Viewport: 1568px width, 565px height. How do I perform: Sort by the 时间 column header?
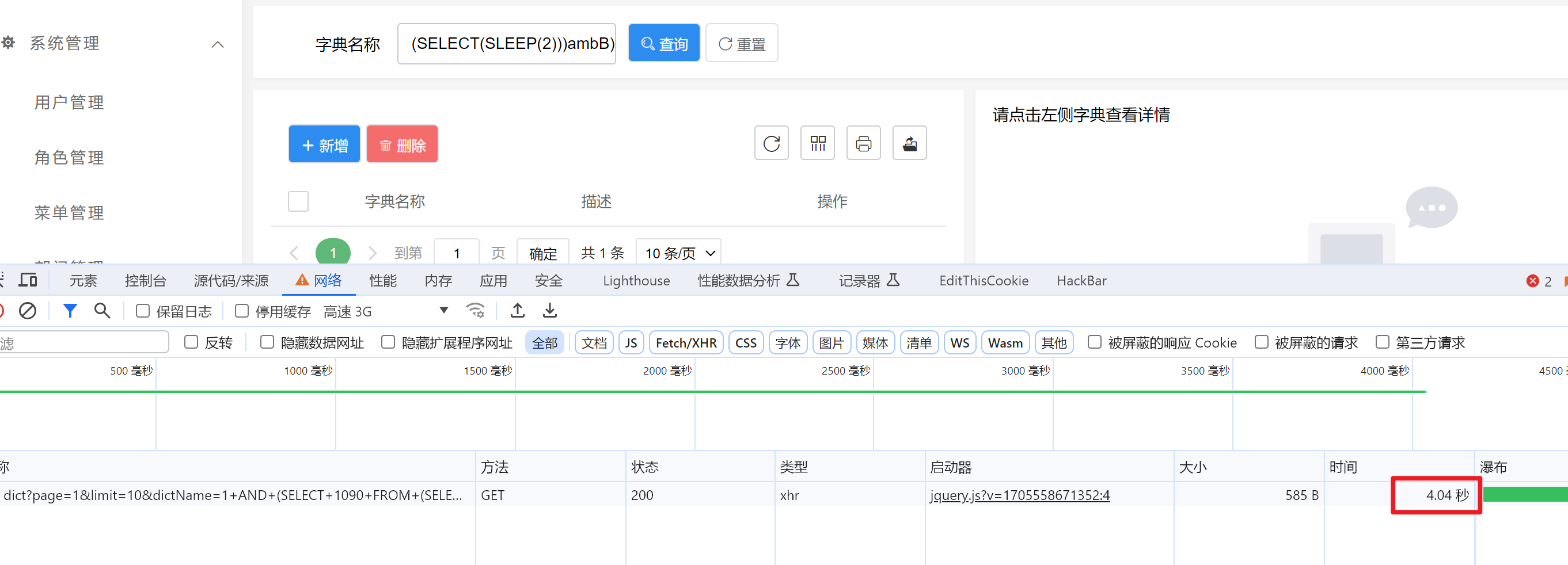(x=1399, y=467)
